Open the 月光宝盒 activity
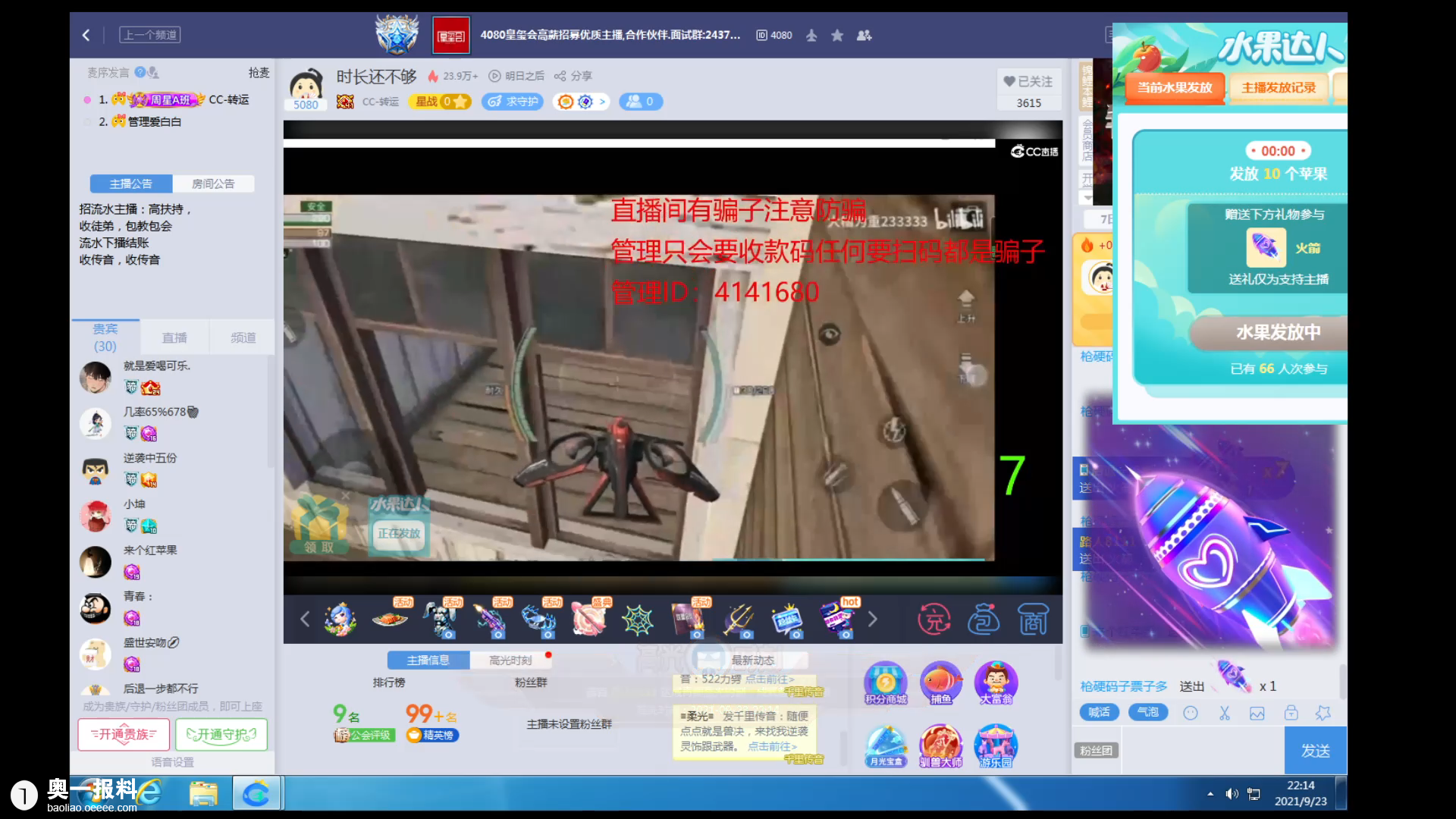 pyautogui.click(x=886, y=746)
